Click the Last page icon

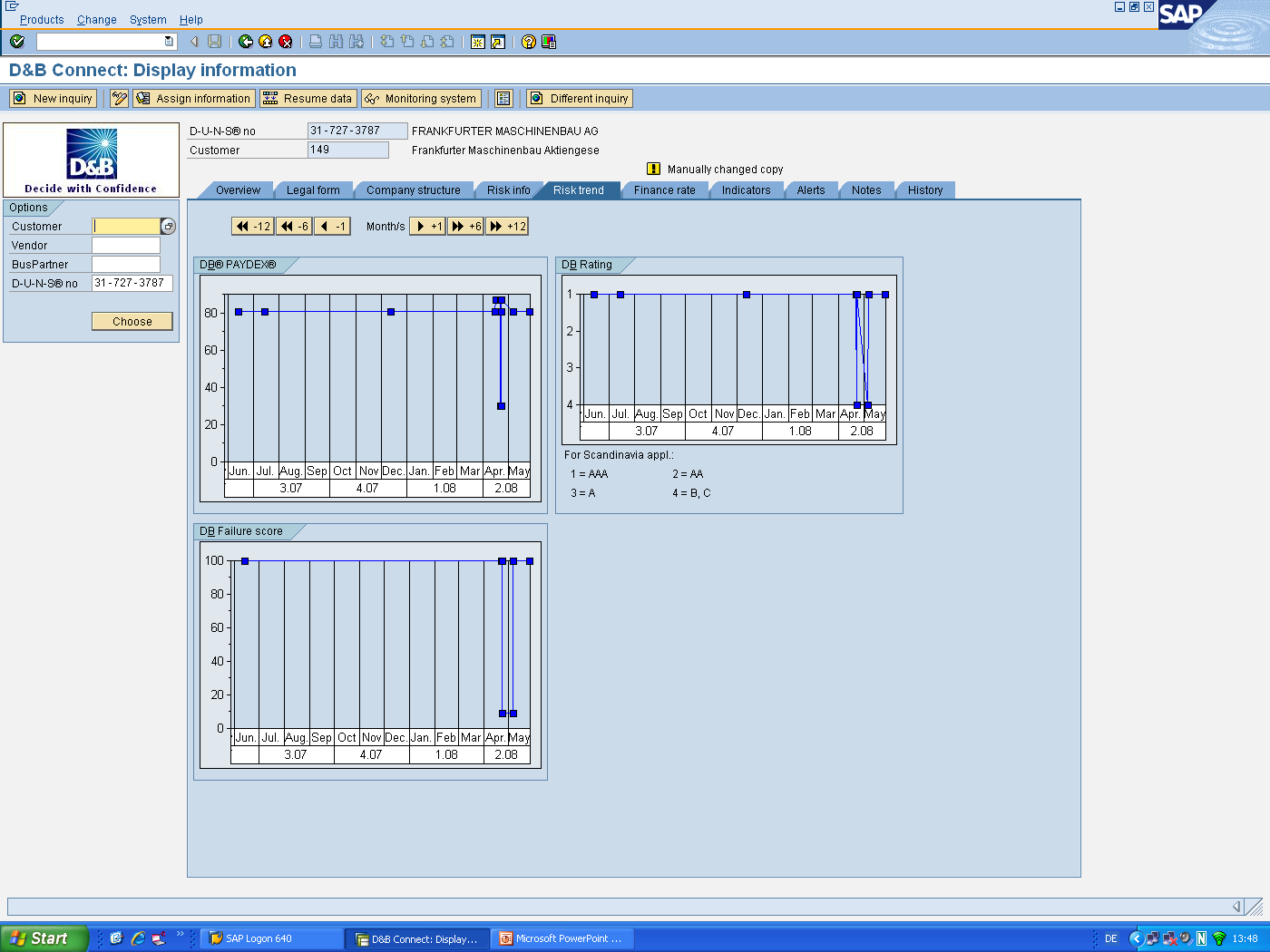(x=447, y=42)
